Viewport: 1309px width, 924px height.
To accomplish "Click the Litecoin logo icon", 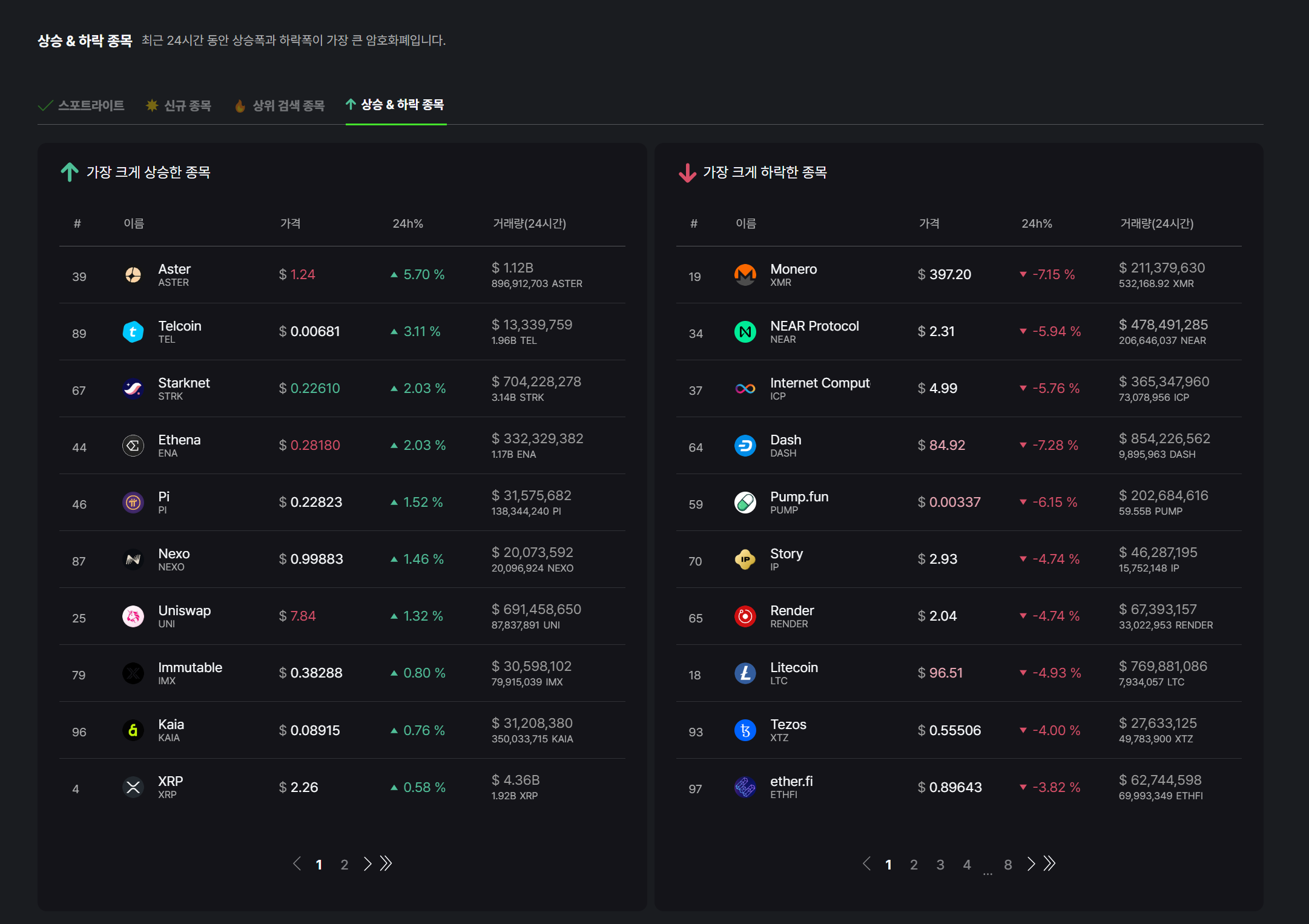I will pyautogui.click(x=745, y=673).
